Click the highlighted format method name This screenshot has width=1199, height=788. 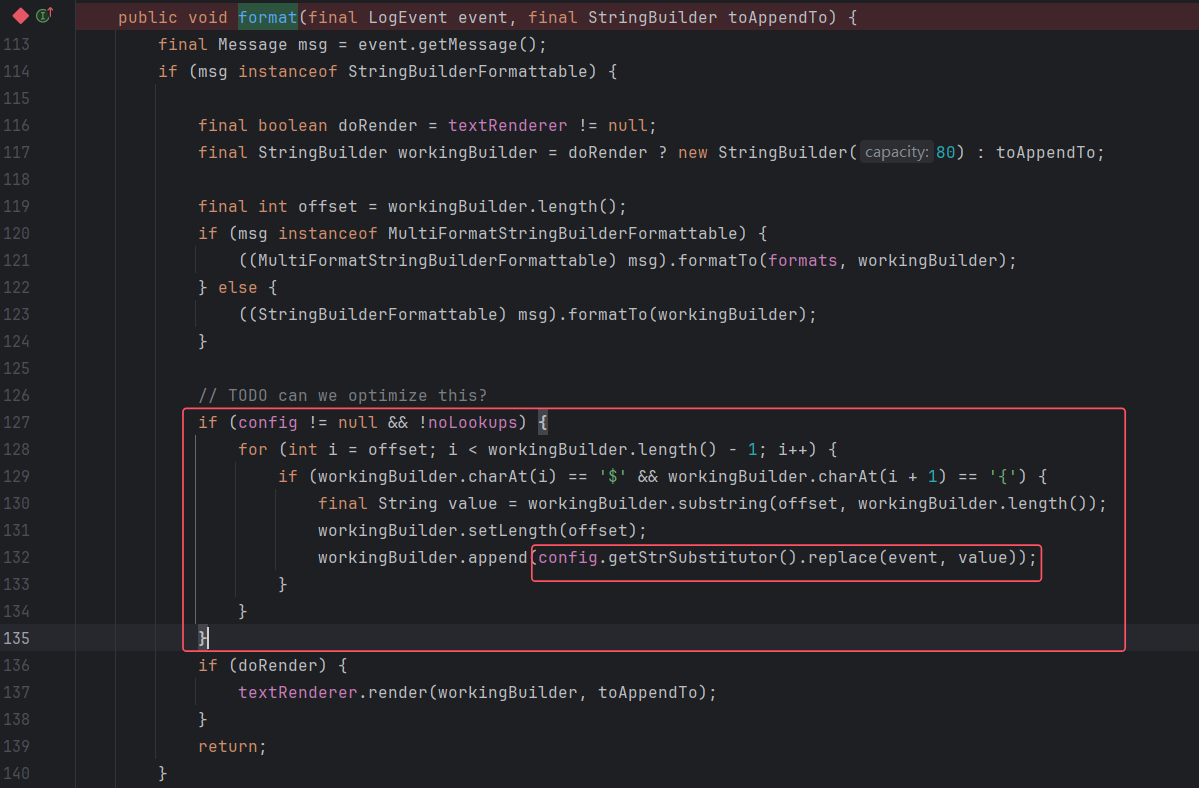(261, 18)
